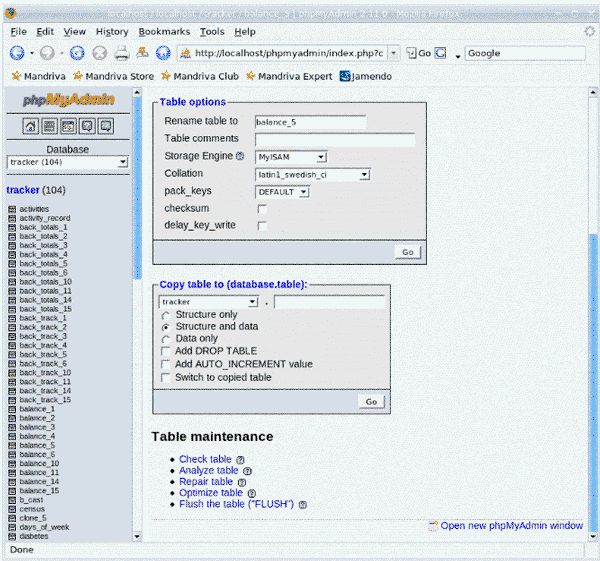Viewport: 600px width, 561px height.
Task: Click the sidebar vertical scrollbar thumb
Action: (137, 188)
